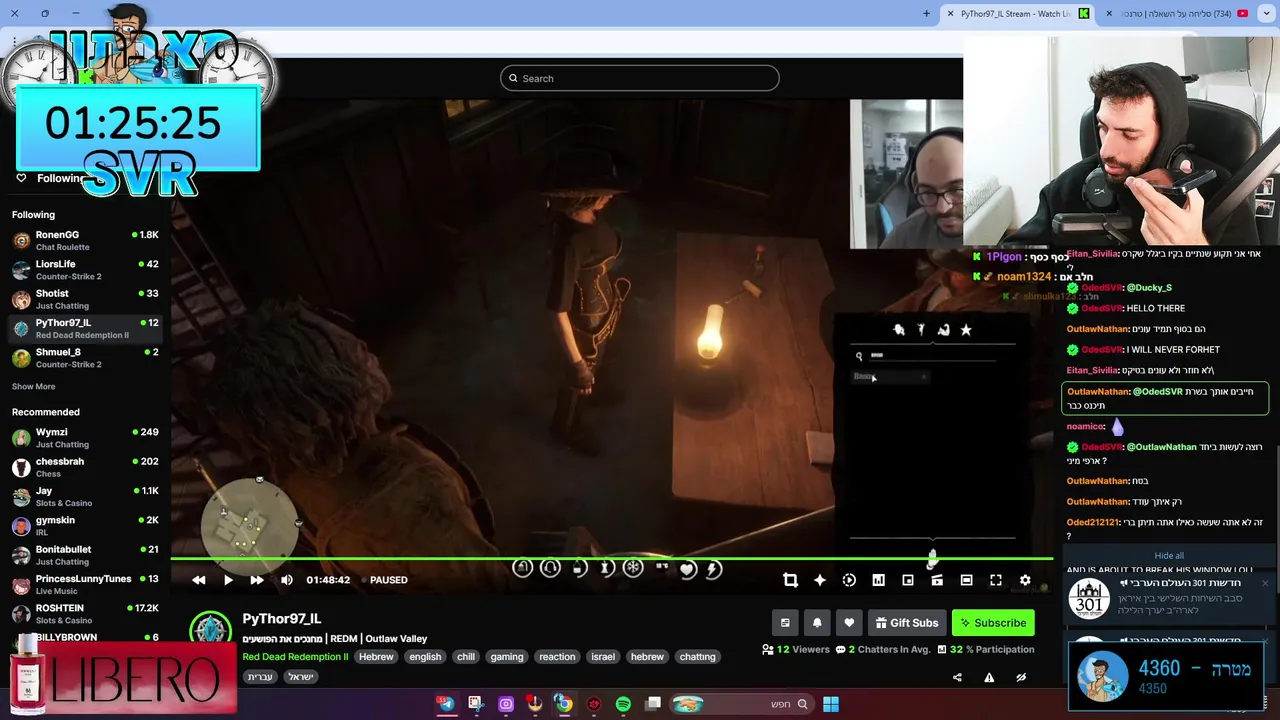Select the english tag chip
The height and width of the screenshot is (720, 1280).
click(x=425, y=657)
